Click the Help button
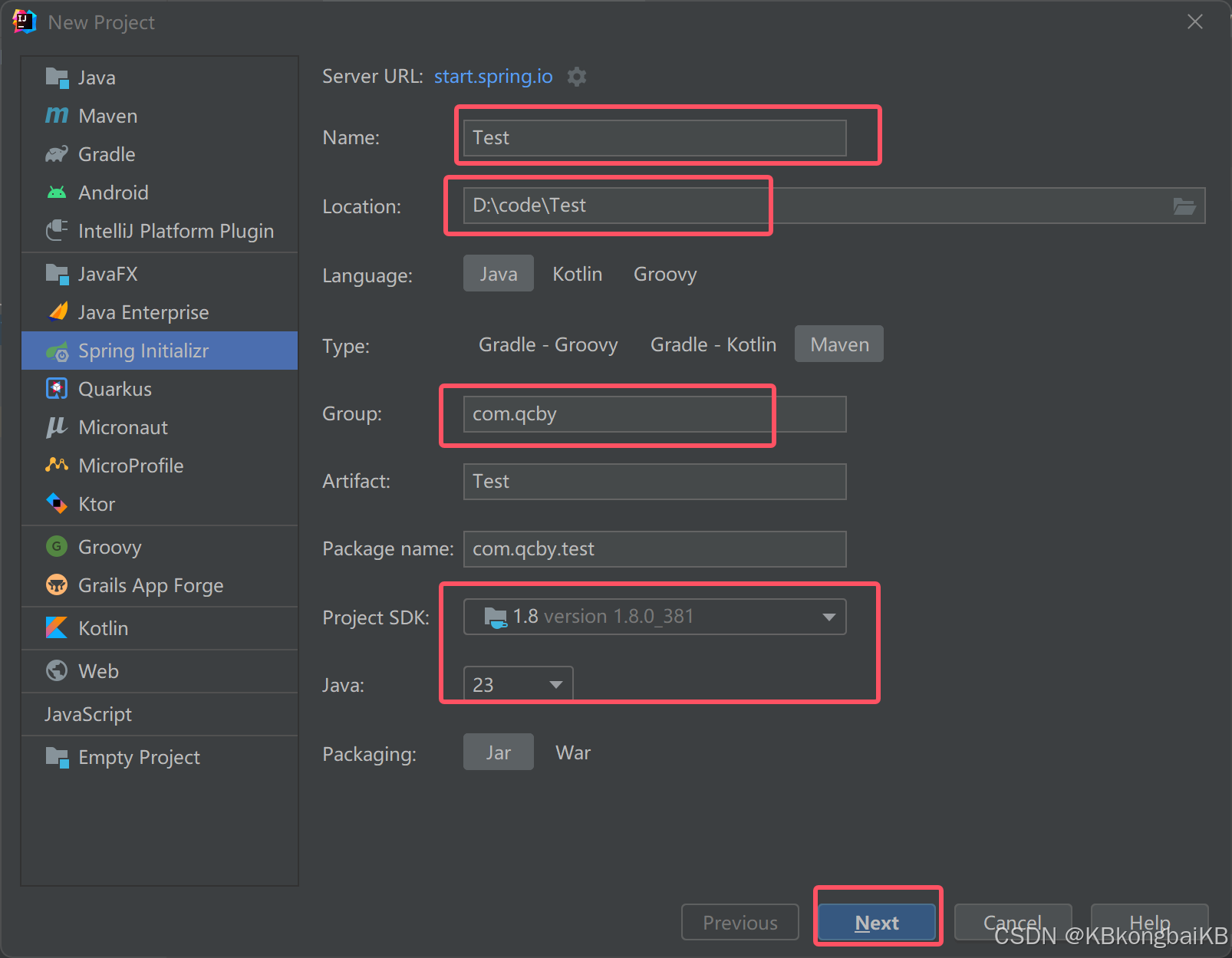The image size is (1232, 958). click(1150, 923)
